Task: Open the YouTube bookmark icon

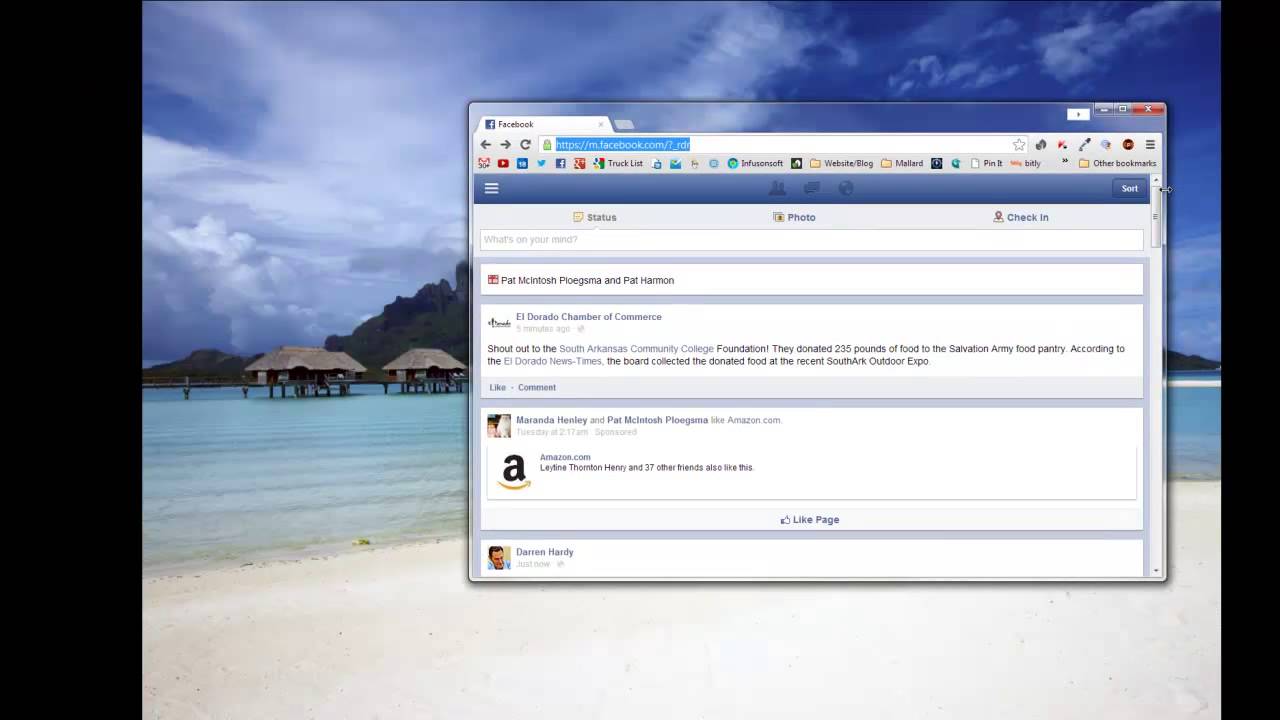Action: (503, 163)
